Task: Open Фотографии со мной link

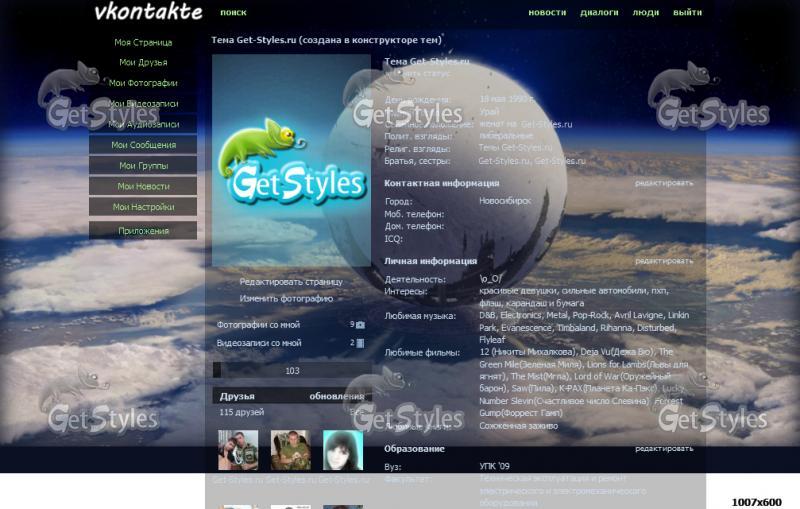Action: [x=258, y=324]
